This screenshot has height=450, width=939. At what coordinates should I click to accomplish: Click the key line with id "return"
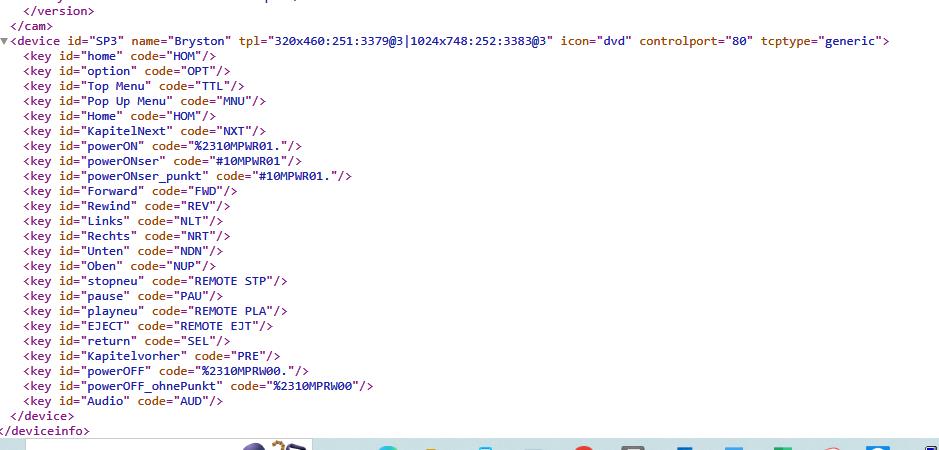[x=126, y=341]
